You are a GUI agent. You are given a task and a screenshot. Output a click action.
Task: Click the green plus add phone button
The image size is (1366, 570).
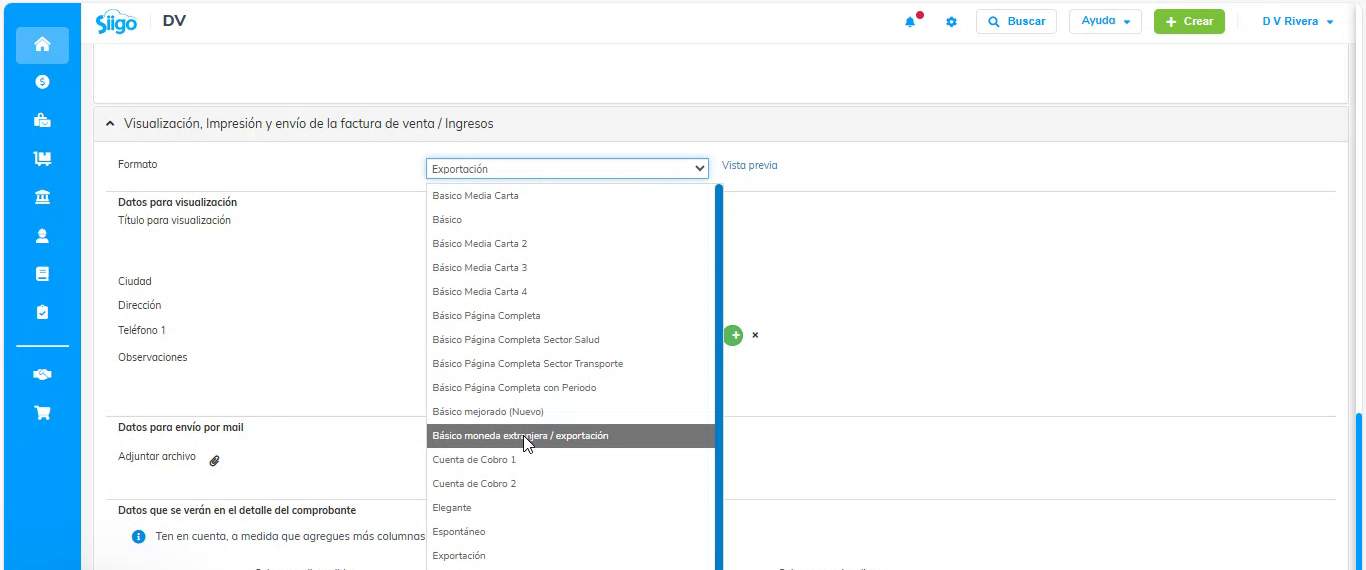pos(733,335)
